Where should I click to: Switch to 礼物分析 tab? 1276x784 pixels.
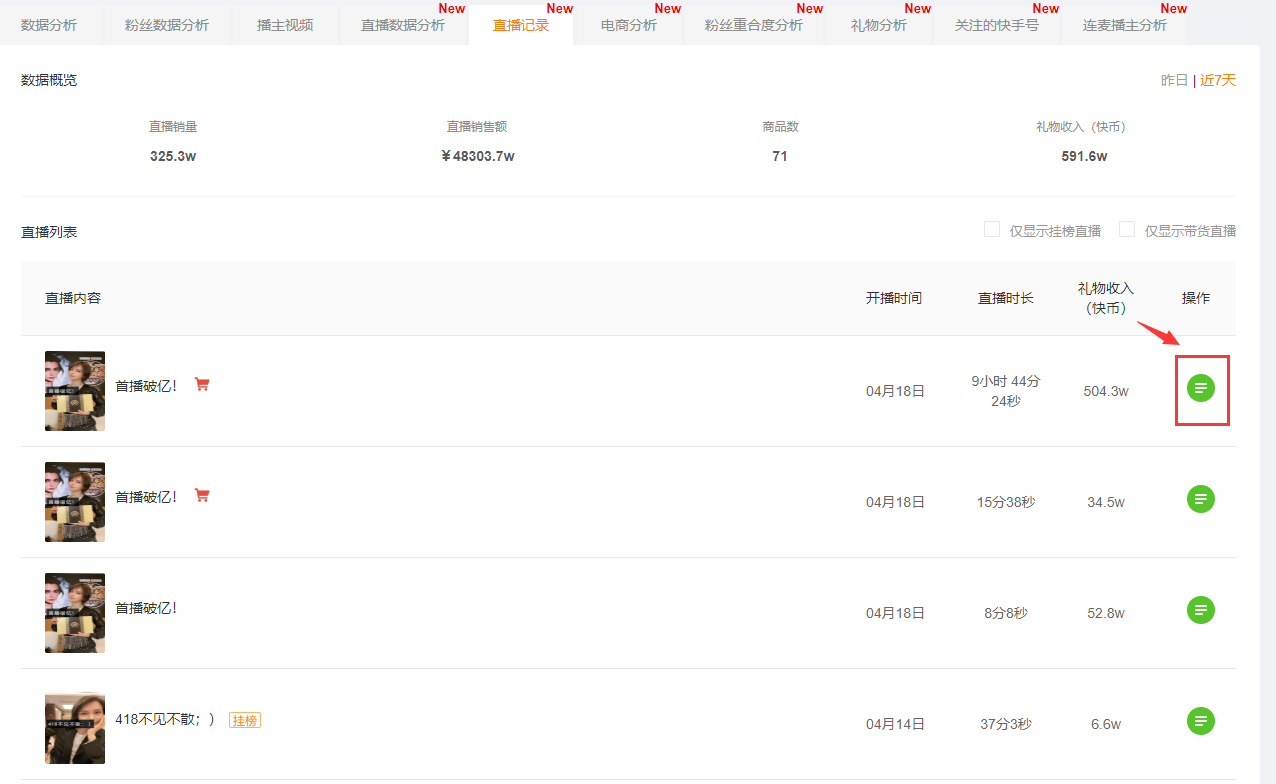coord(879,25)
